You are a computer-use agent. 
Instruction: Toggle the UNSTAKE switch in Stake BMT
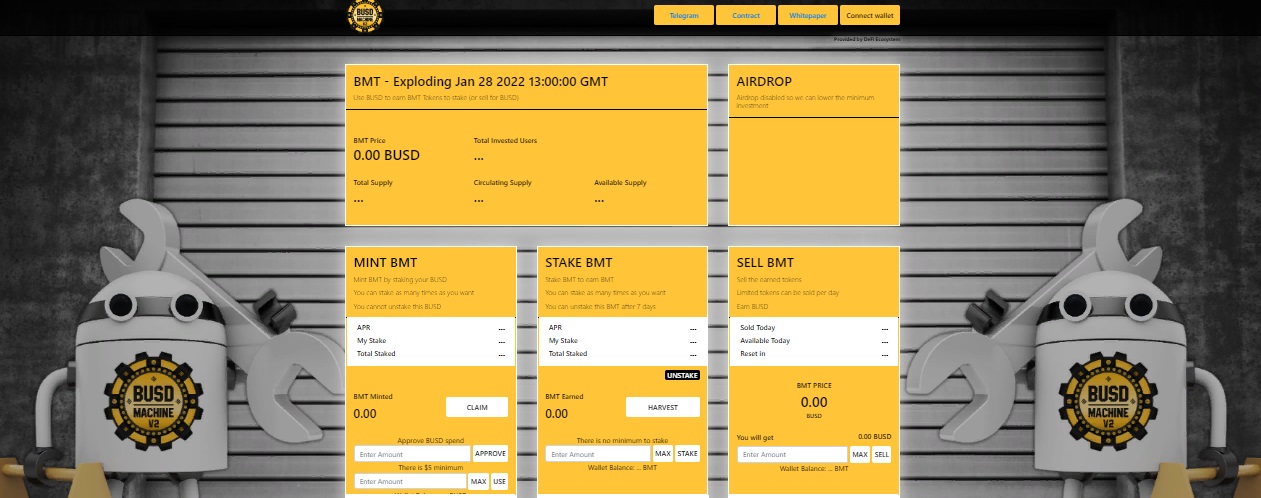point(682,375)
